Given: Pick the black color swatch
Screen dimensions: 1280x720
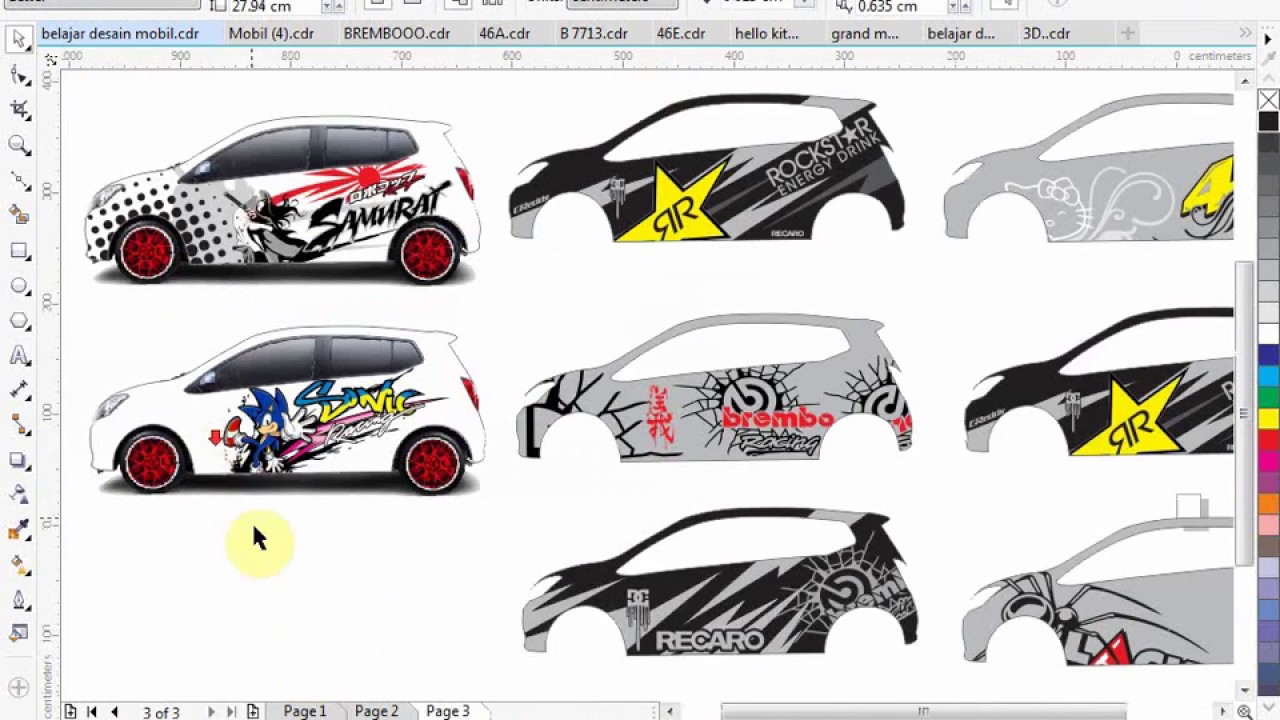Looking at the screenshot, I should click(x=1268, y=121).
